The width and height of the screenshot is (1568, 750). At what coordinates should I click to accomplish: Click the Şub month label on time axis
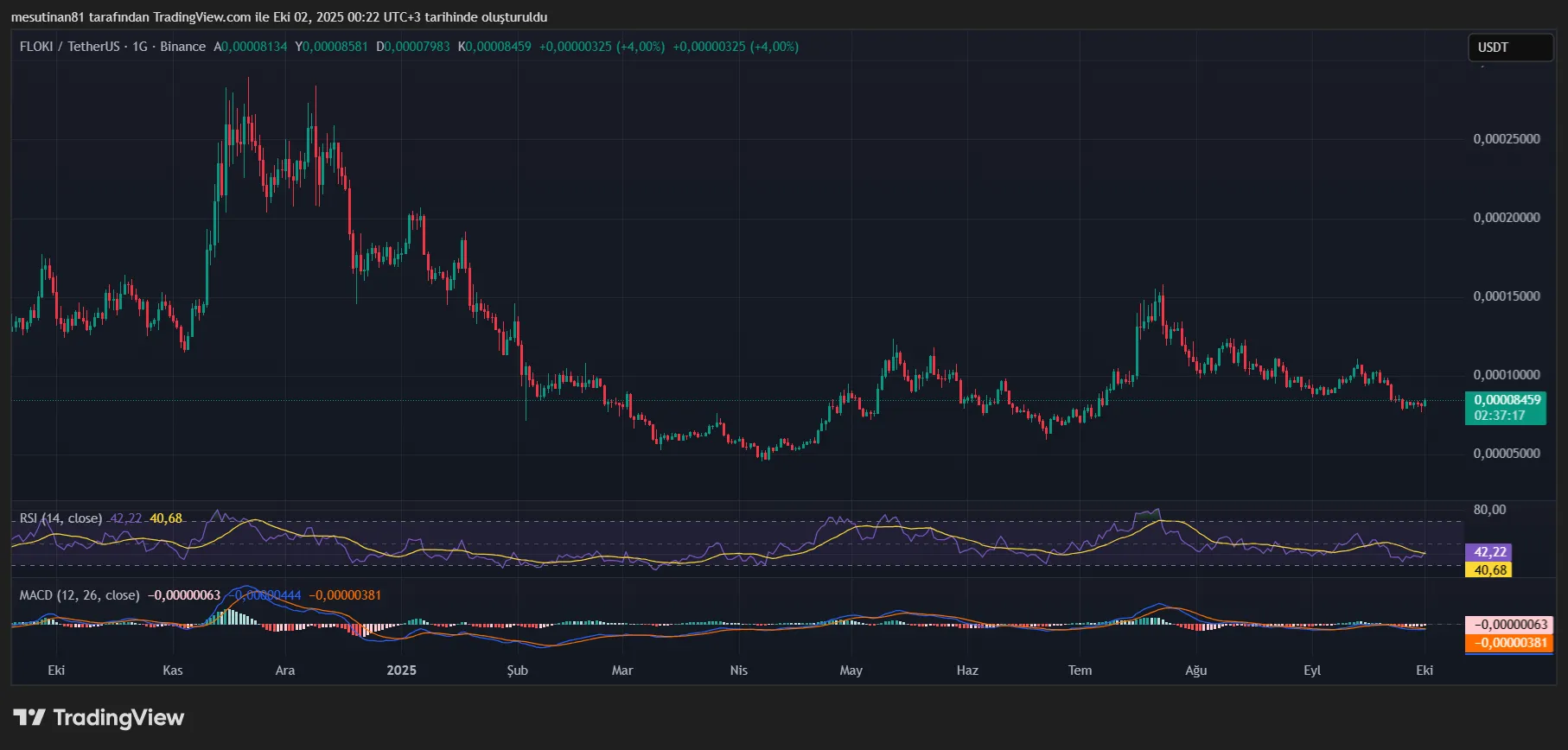pos(517,671)
